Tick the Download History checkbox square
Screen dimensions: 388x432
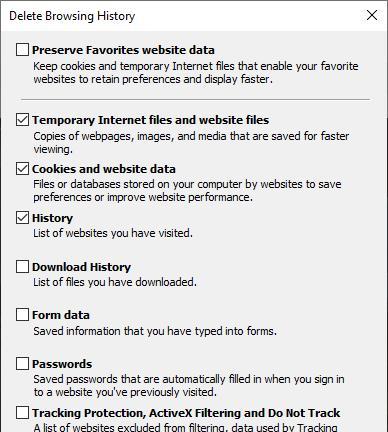pos(22,267)
